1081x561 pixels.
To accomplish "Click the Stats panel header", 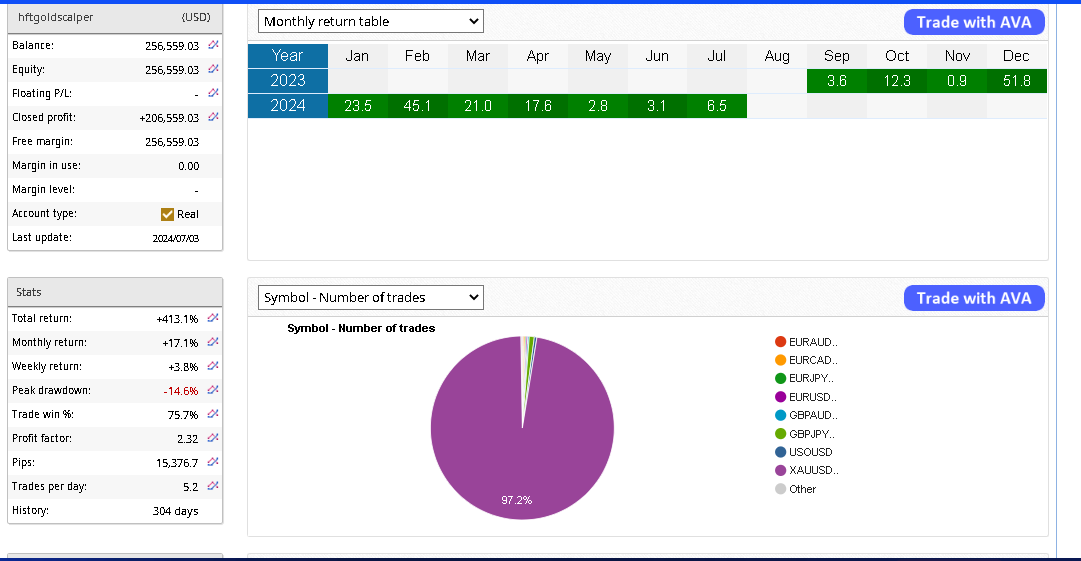I will coord(114,292).
